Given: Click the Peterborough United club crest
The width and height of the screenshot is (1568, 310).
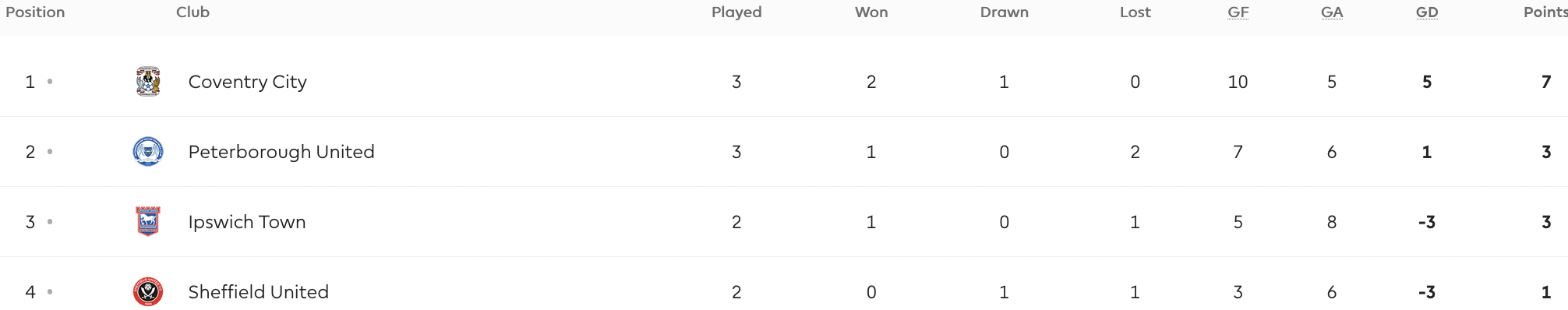Looking at the screenshot, I should [x=148, y=152].
